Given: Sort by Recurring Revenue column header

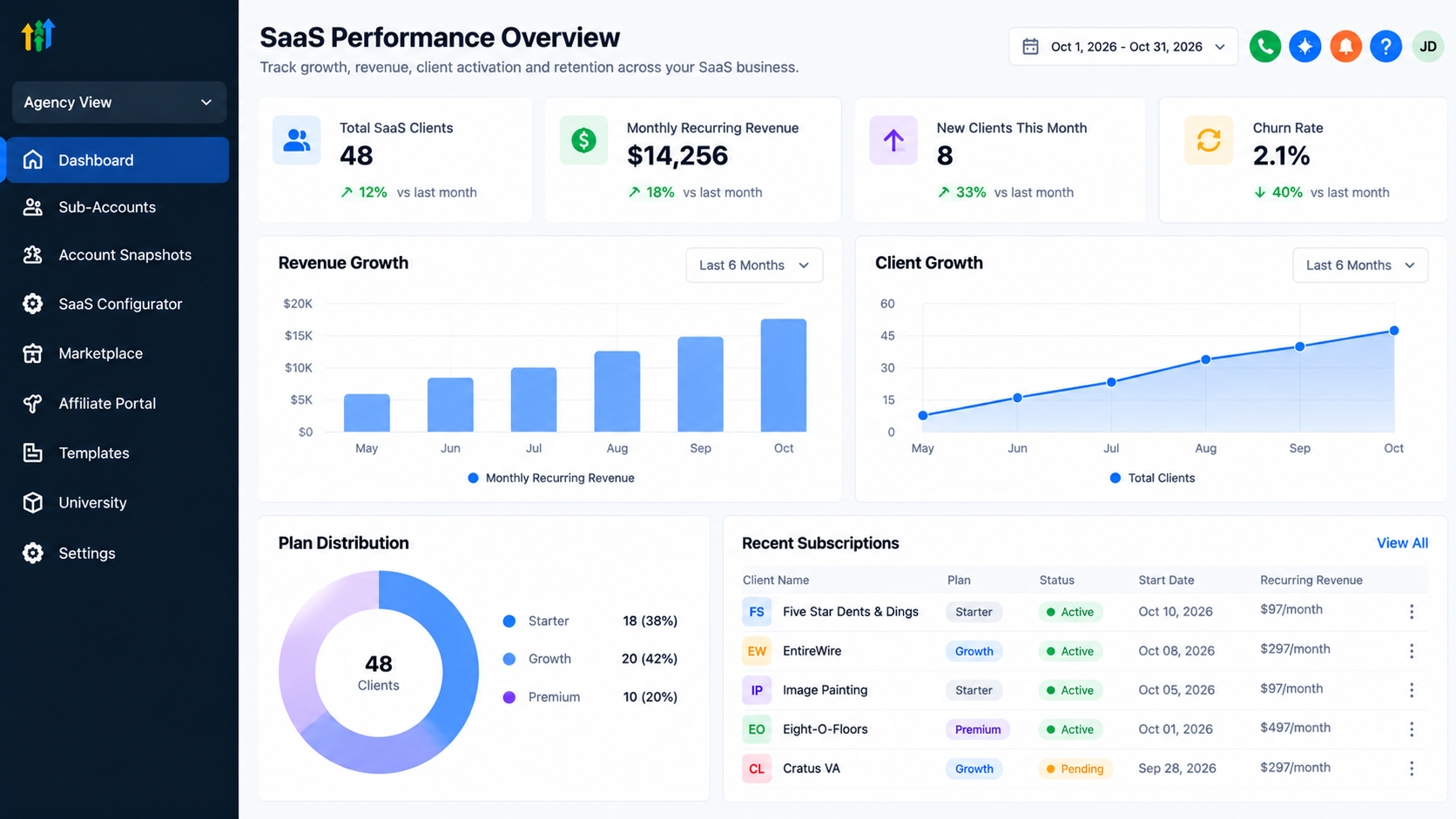Looking at the screenshot, I should pyautogui.click(x=1311, y=581).
